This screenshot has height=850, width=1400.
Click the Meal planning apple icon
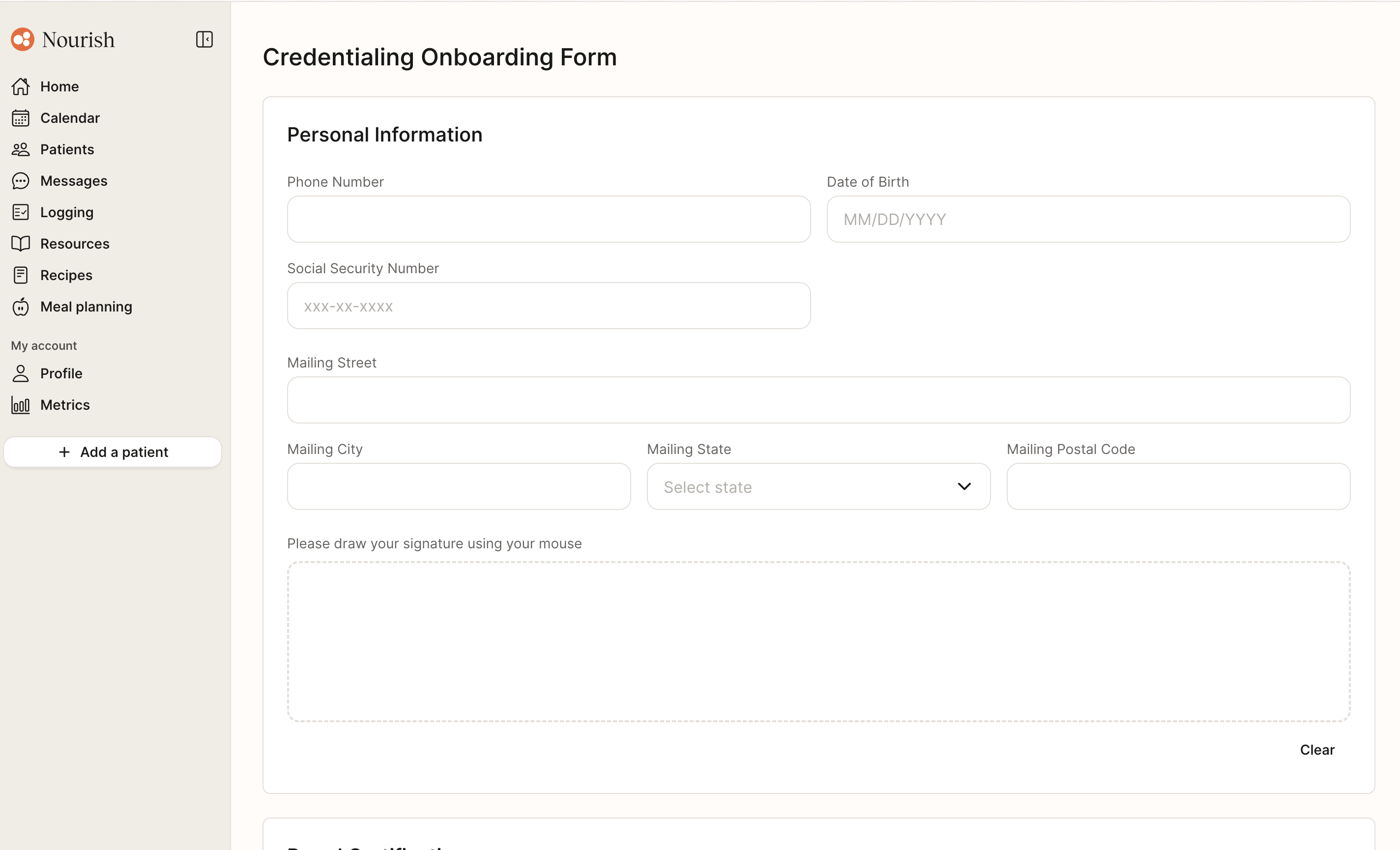pyautogui.click(x=21, y=307)
